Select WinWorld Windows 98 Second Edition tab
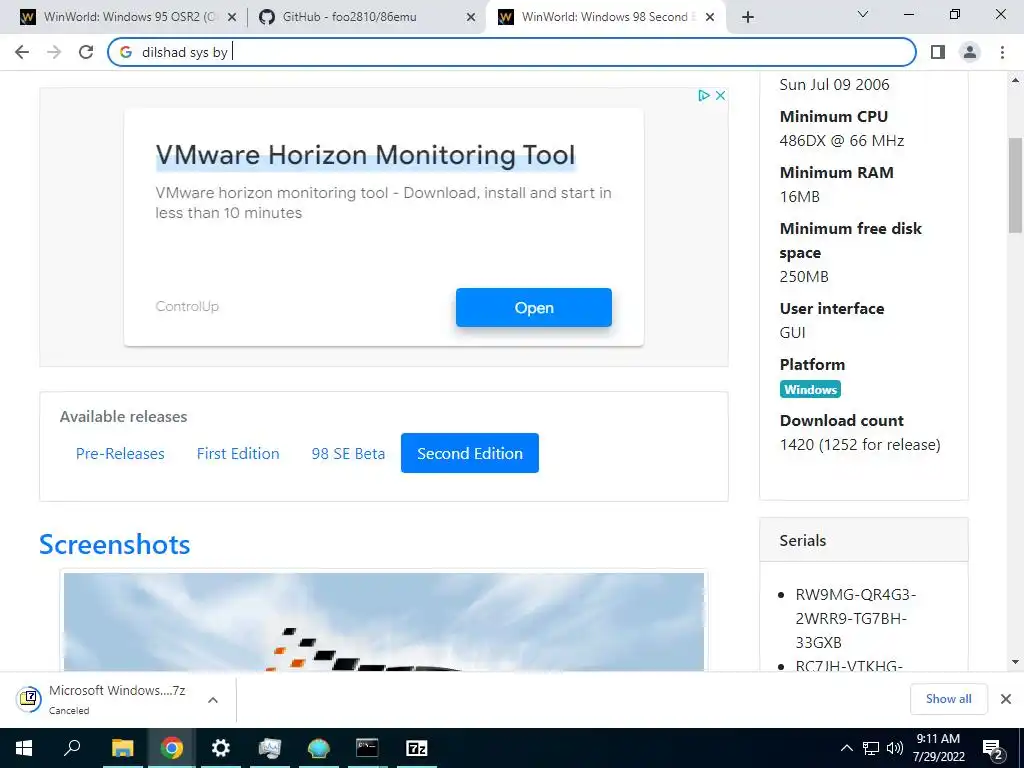This screenshot has height=768, width=1024. 605,17
